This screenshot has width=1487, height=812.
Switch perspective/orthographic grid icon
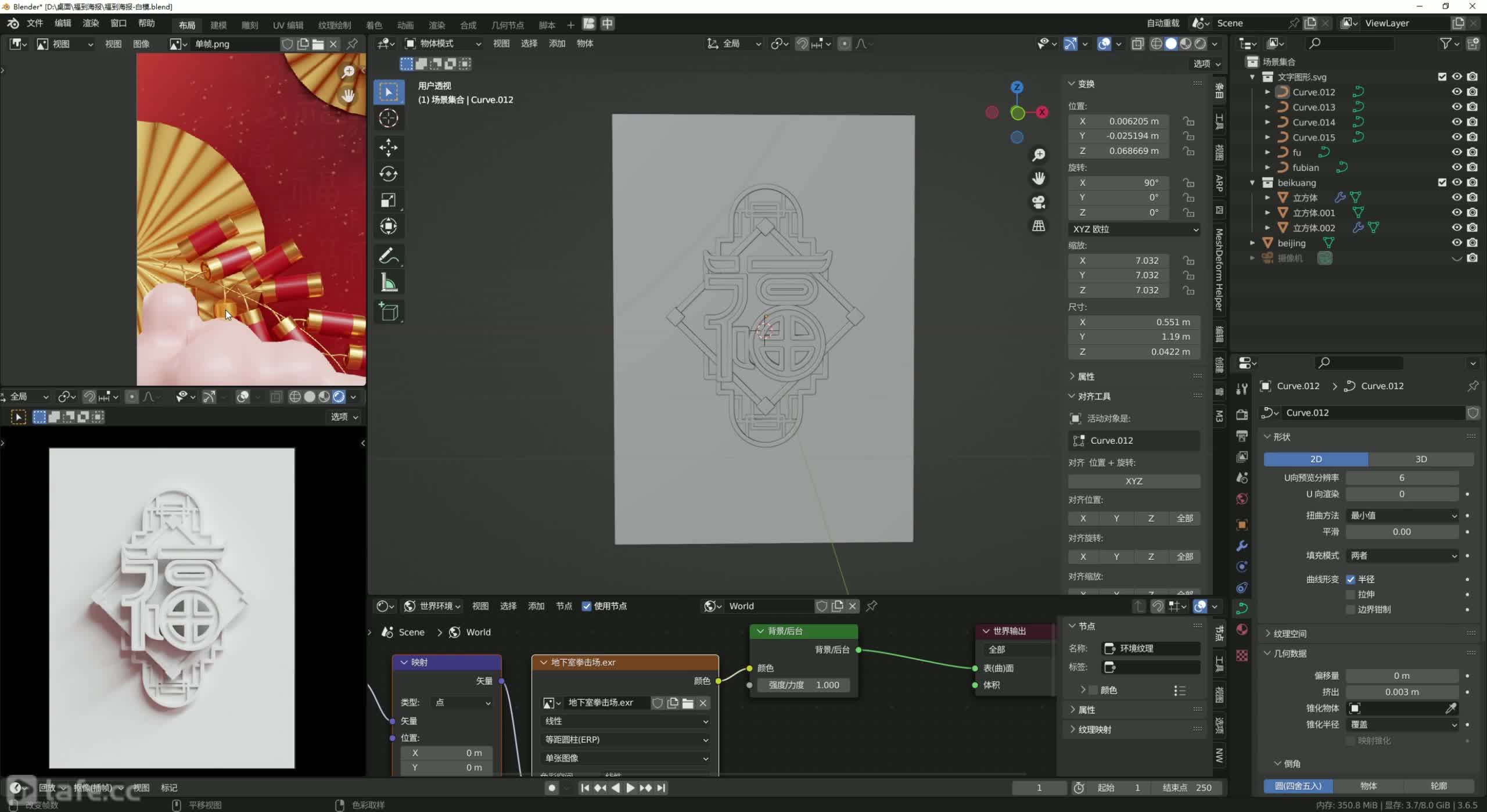[x=1039, y=226]
